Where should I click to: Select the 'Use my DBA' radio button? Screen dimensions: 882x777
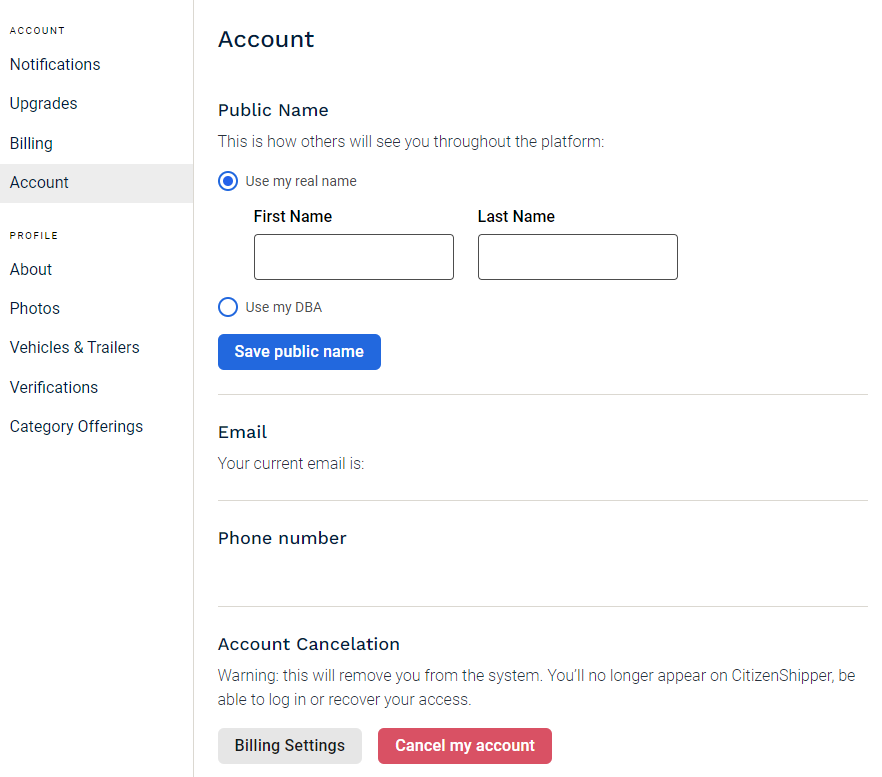pos(228,307)
